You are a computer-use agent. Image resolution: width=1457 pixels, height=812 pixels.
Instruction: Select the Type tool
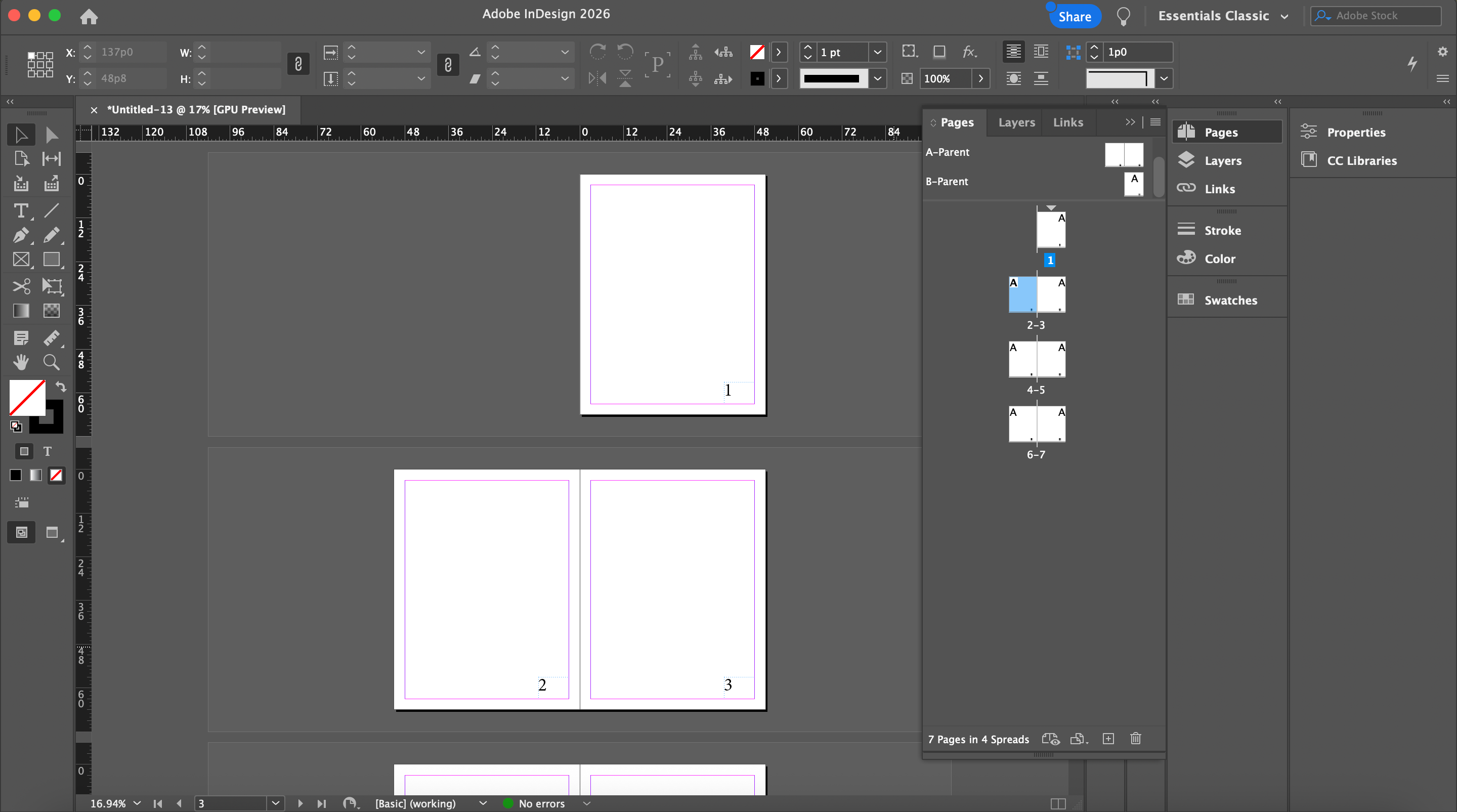click(21, 211)
